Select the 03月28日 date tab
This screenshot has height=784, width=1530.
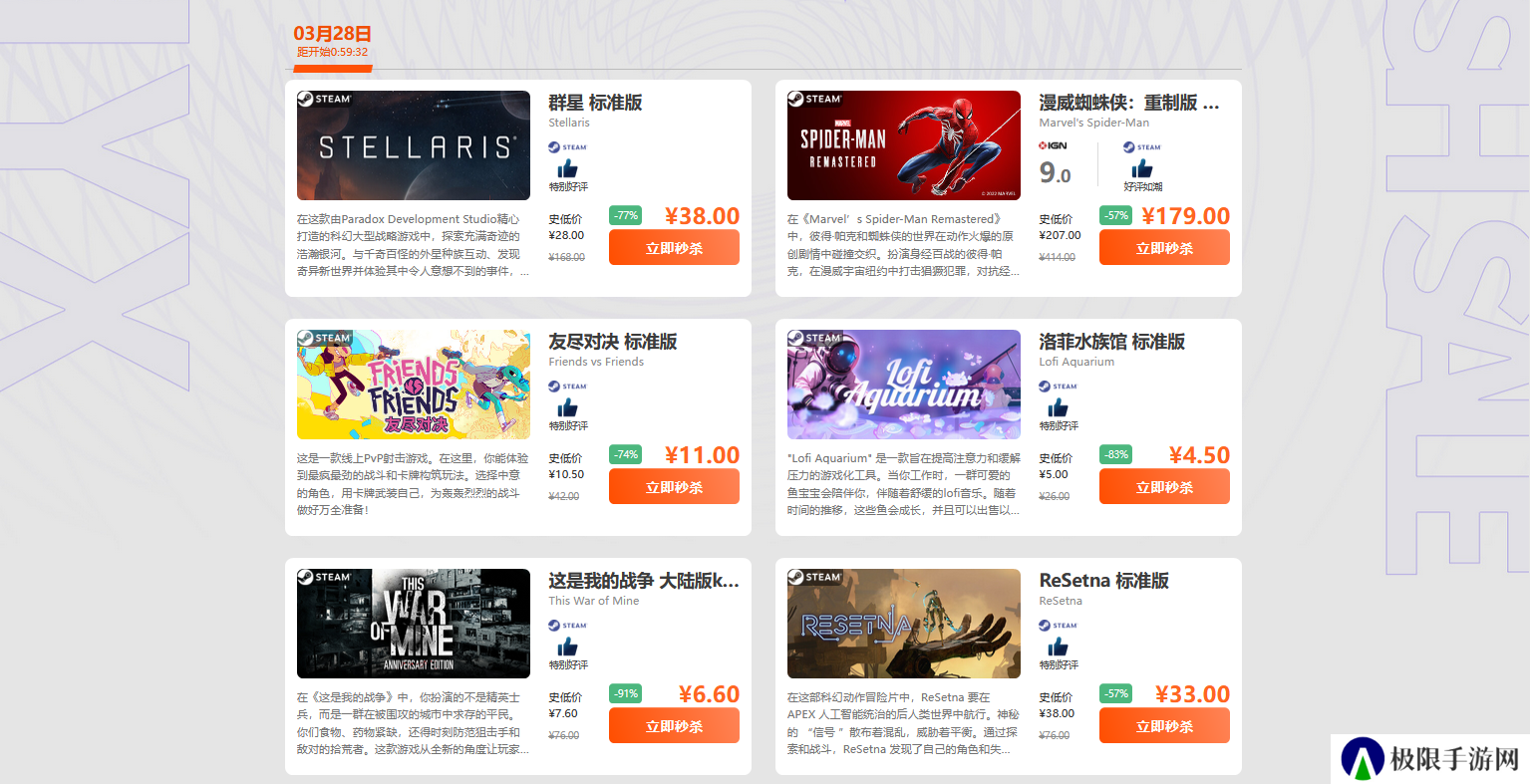(x=333, y=42)
